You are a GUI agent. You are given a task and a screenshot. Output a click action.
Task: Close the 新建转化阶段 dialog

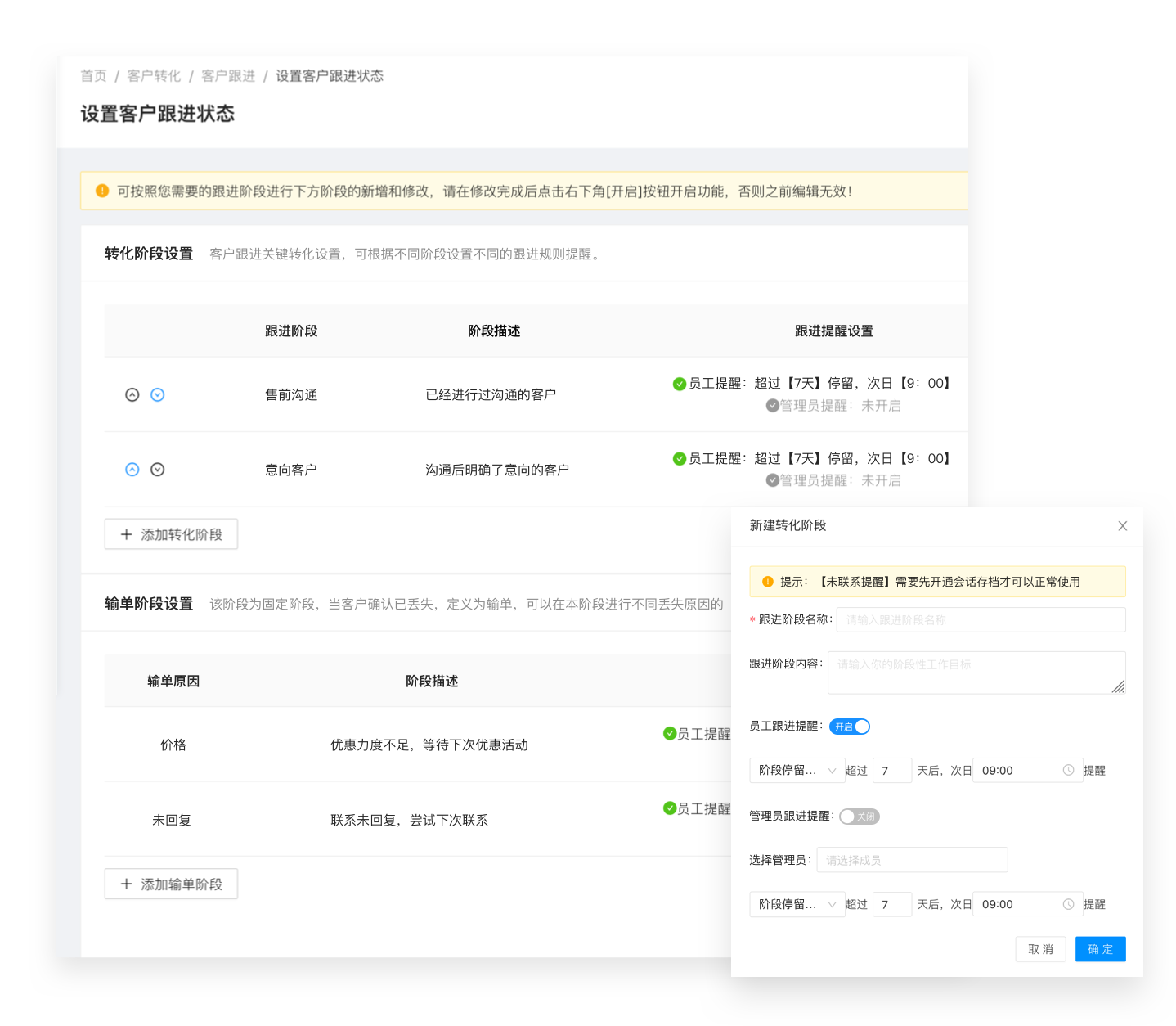click(1123, 526)
